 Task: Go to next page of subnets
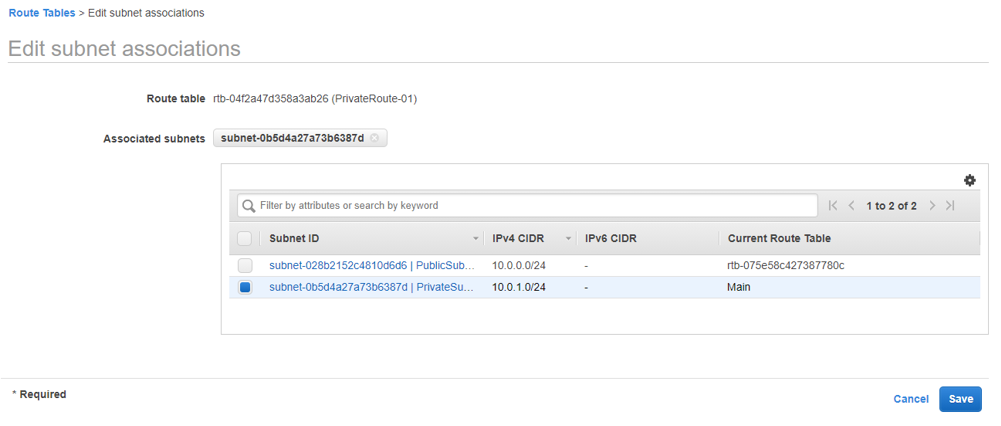pyautogui.click(x=932, y=206)
